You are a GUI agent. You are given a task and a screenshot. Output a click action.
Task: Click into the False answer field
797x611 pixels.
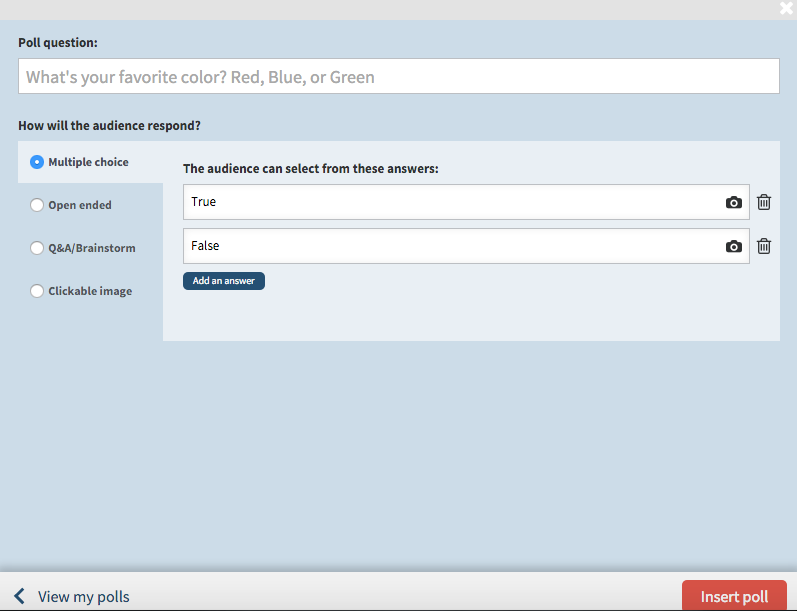450,246
